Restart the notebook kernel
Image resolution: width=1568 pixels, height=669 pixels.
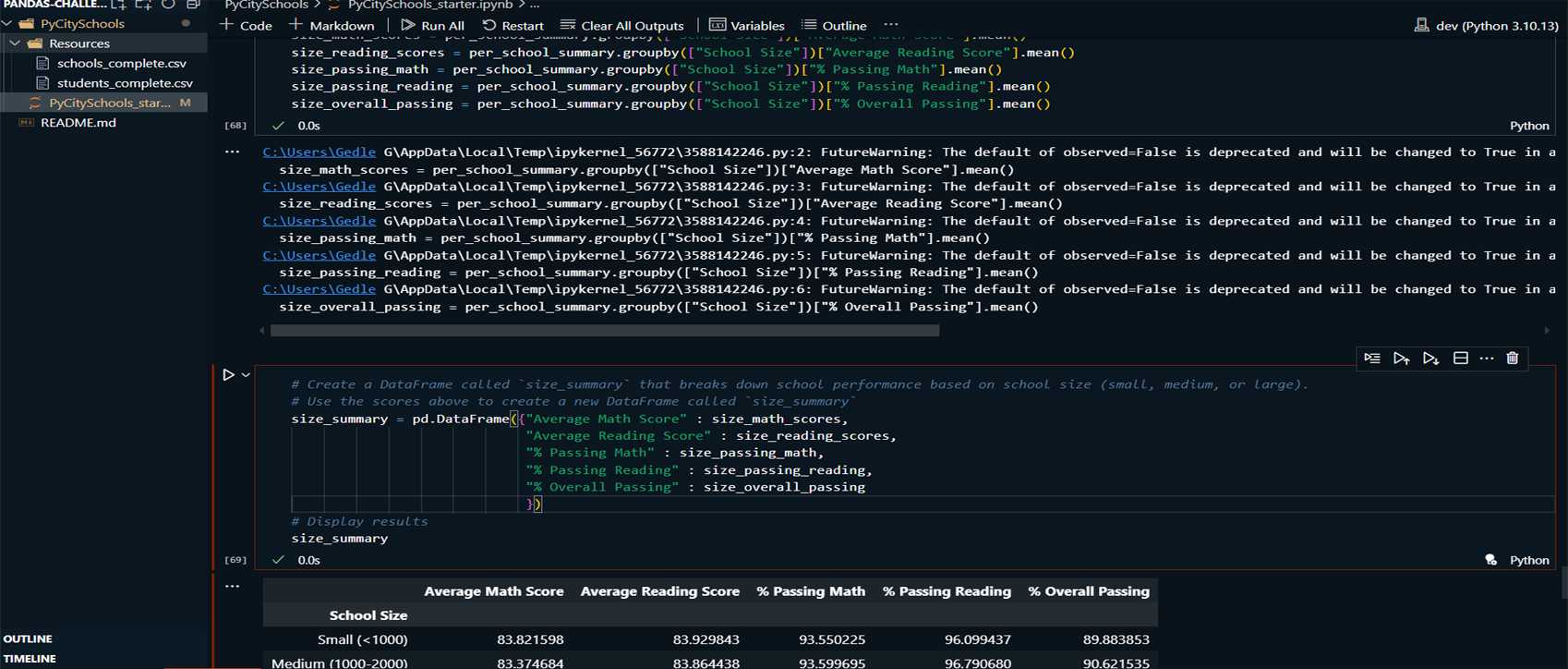(513, 26)
